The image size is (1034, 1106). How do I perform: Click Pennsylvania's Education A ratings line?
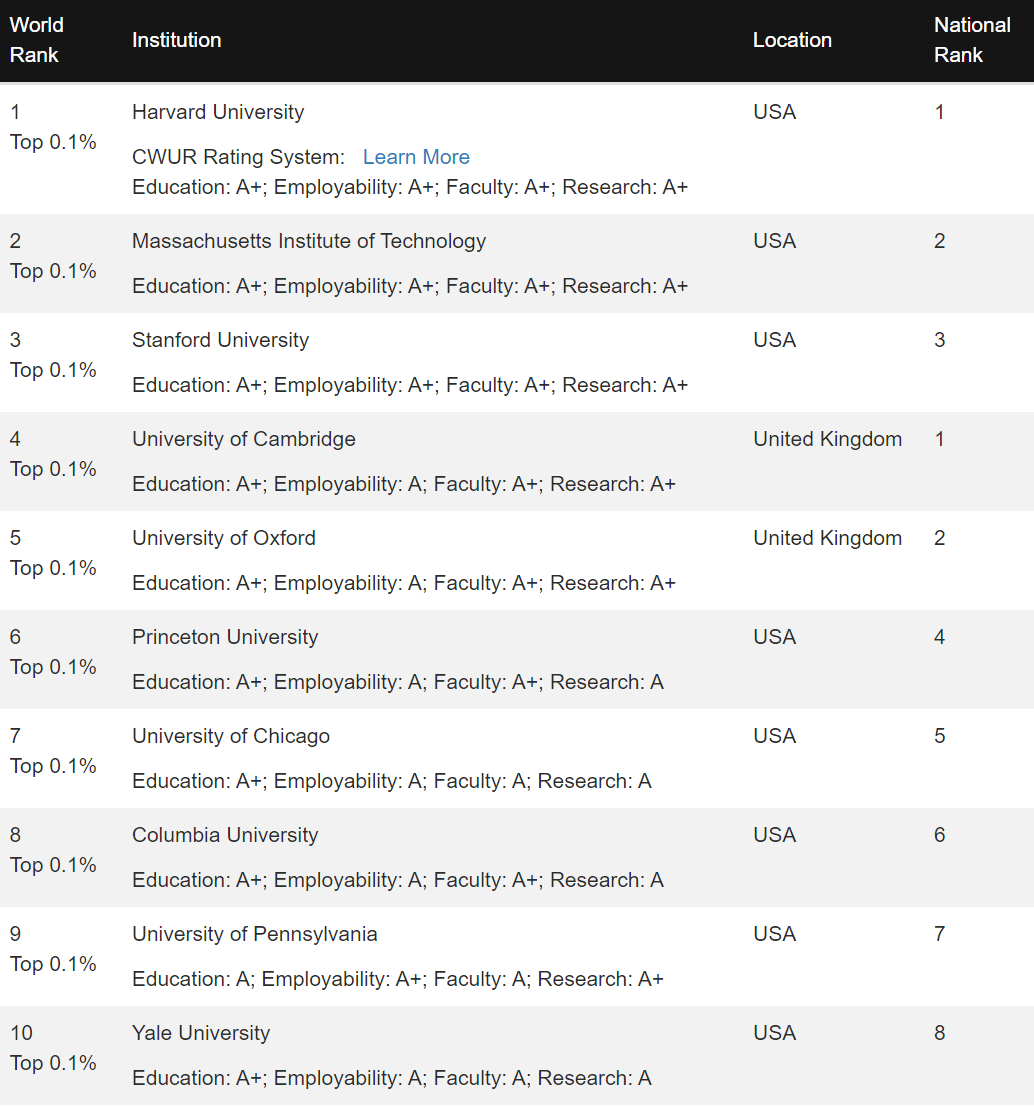coord(398,979)
